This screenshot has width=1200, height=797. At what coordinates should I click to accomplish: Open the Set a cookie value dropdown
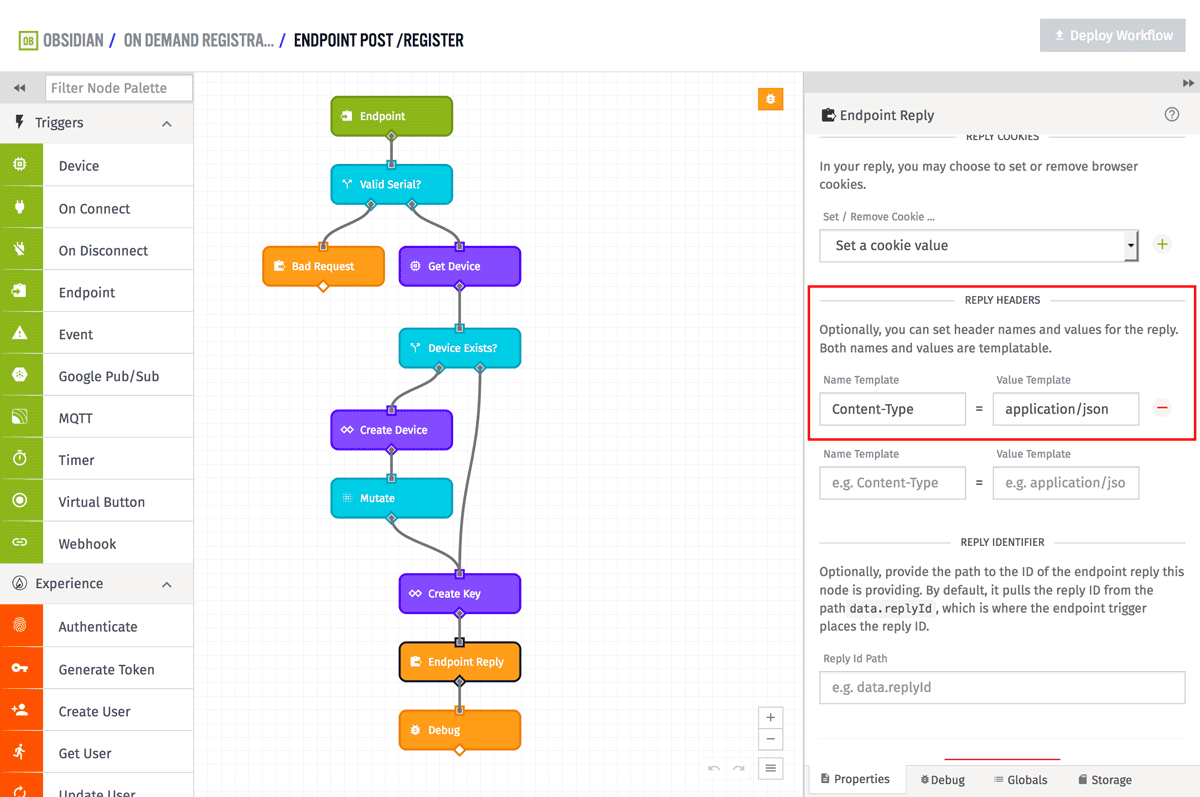(978, 245)
